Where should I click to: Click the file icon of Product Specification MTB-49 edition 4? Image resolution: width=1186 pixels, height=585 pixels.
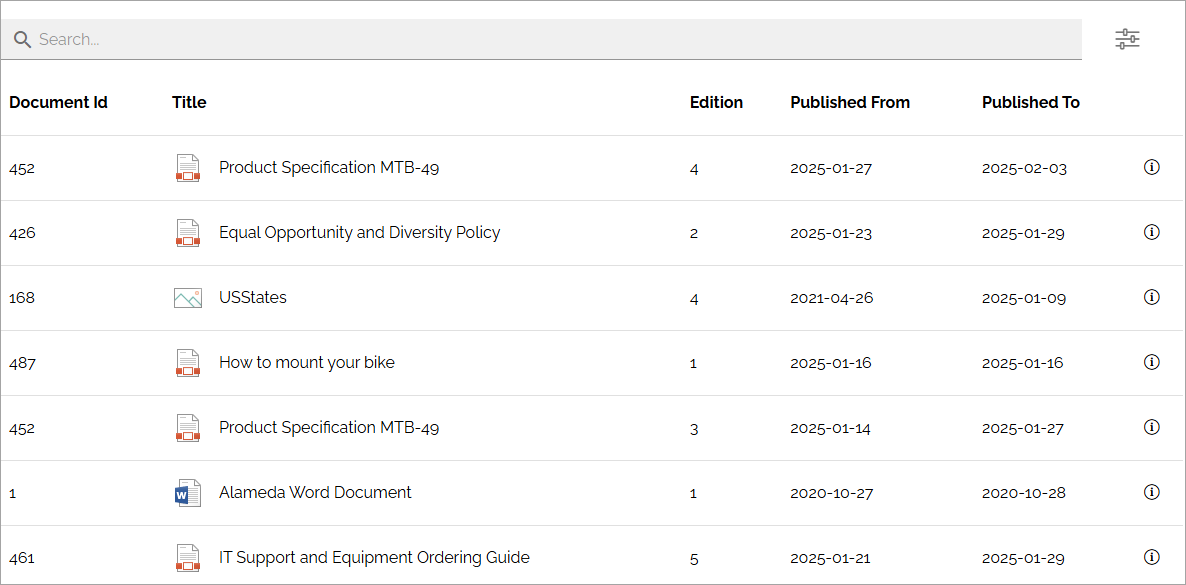pos(188,168)
